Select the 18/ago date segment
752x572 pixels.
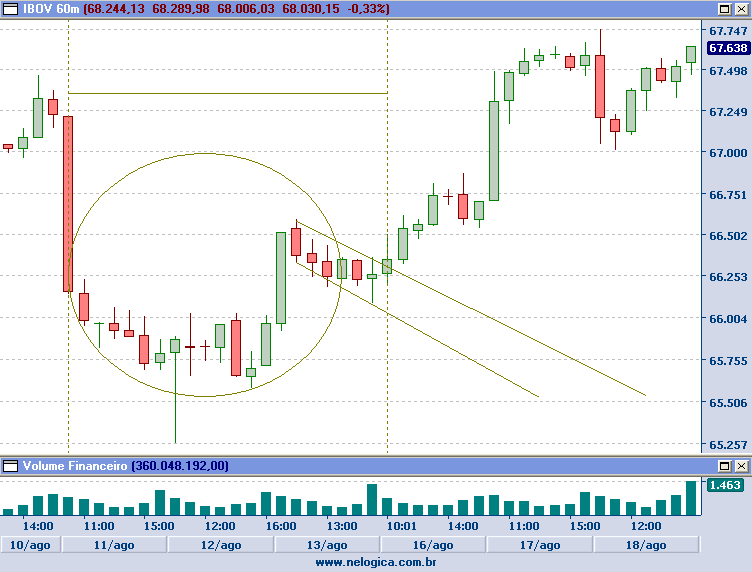pos(646,545)
